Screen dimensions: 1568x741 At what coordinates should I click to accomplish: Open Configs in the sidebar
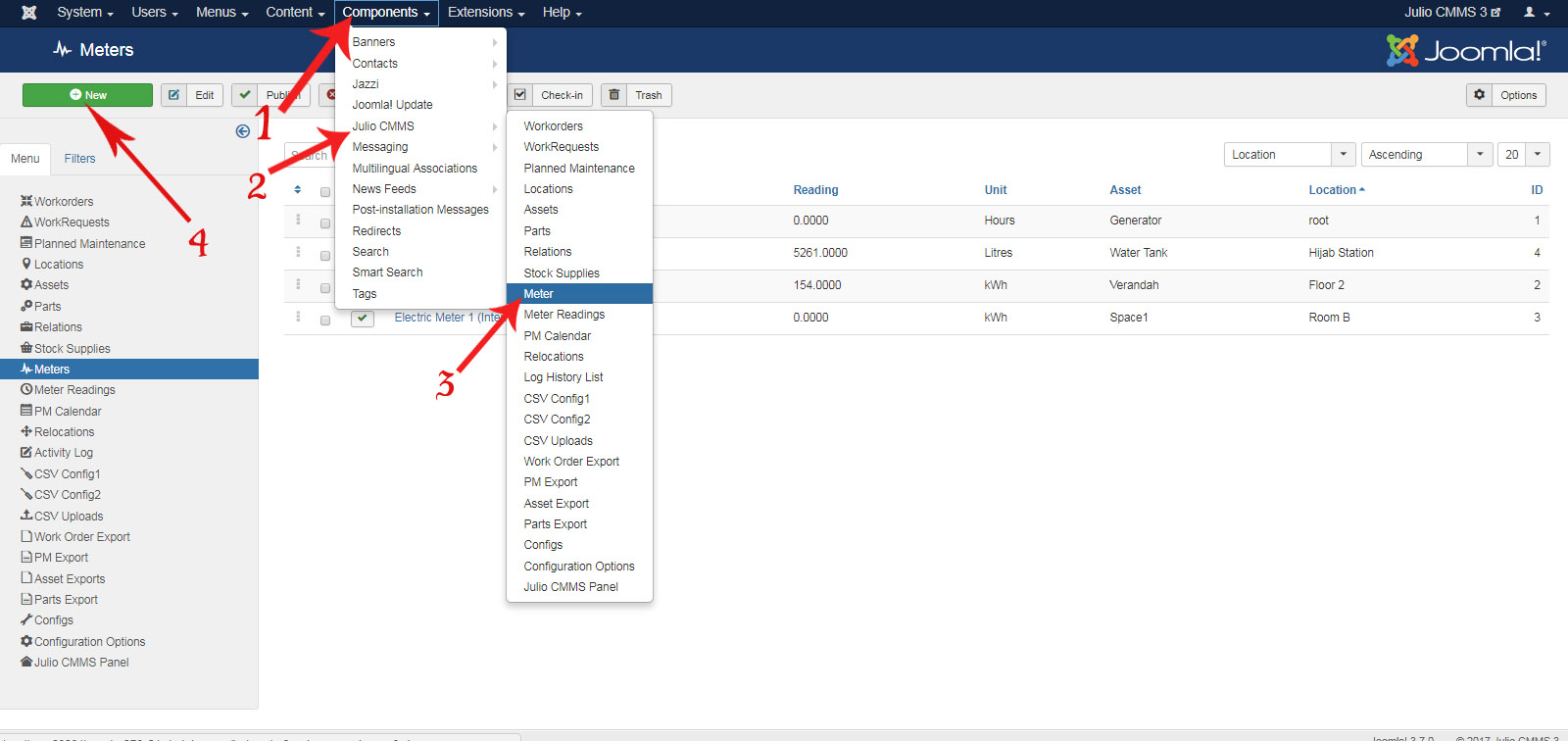pos(46,620)
